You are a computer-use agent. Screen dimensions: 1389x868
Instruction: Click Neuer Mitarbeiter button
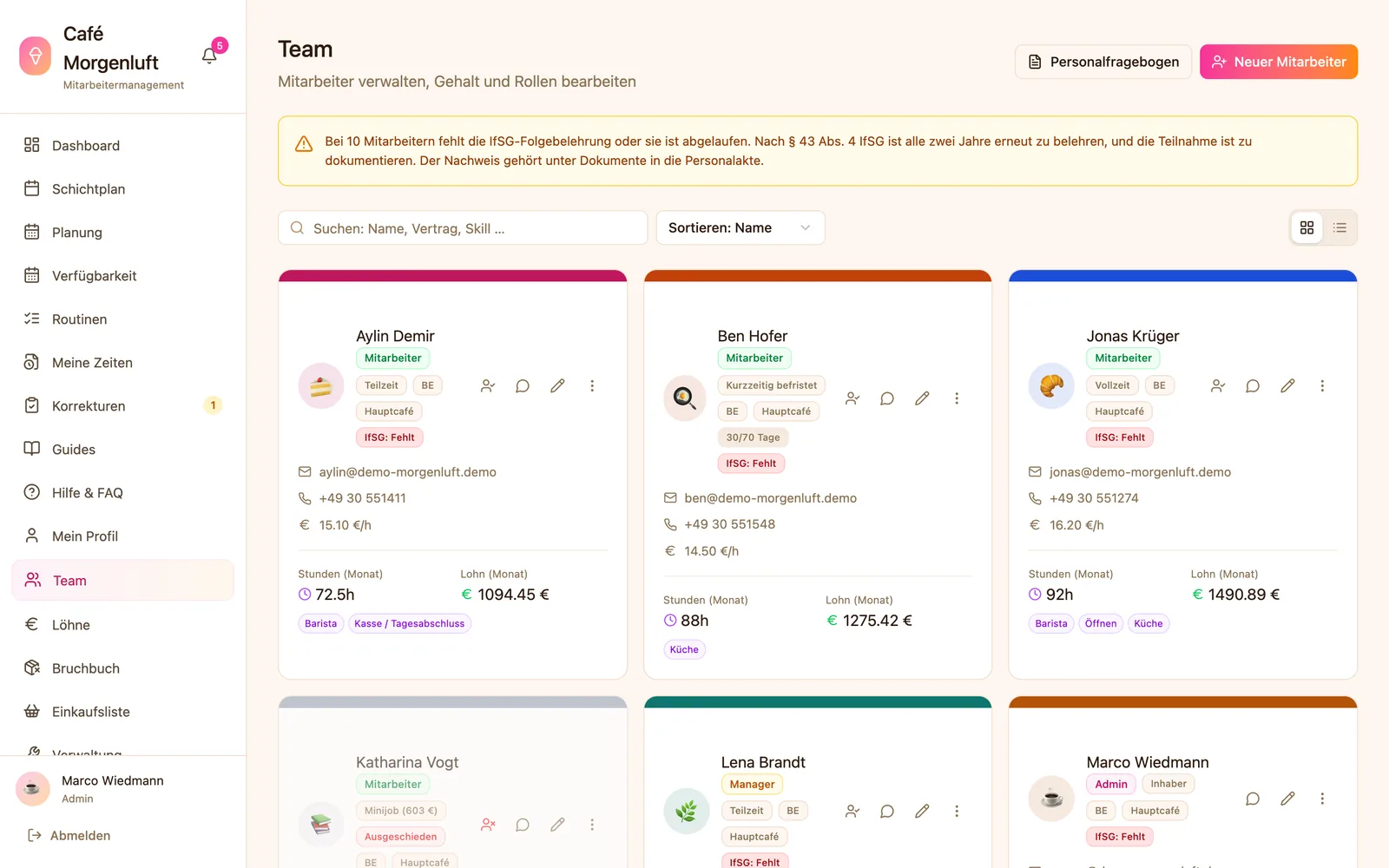click(1279, 62)
